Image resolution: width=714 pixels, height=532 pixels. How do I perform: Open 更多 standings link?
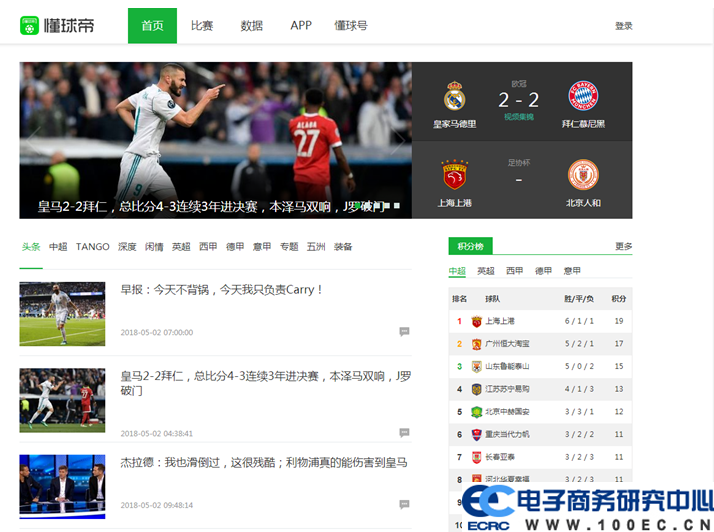point(623,246)
